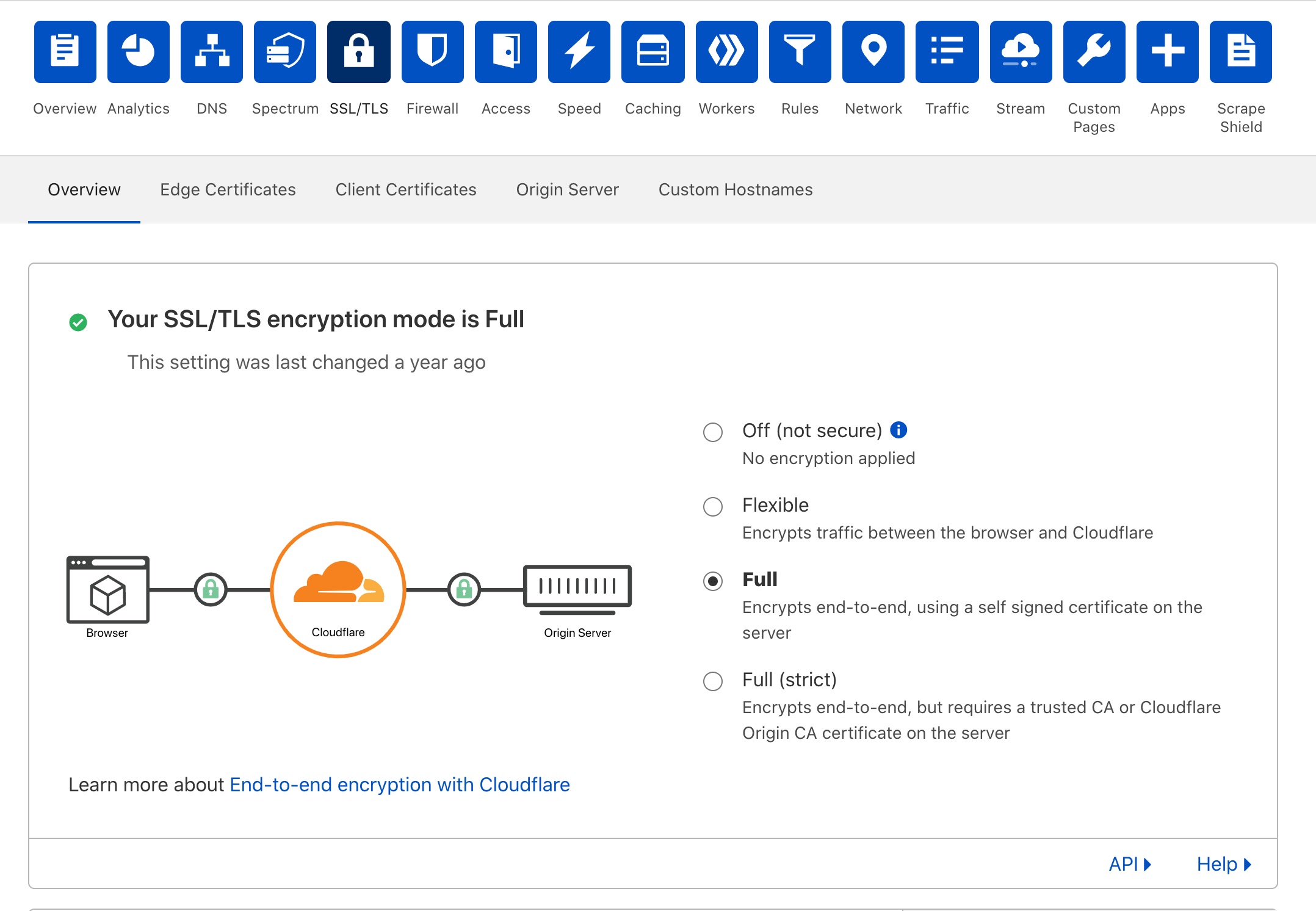1316x911 pixels.
Task: Click the Cloudflare logo in diagram
Action: pos(339,582)
